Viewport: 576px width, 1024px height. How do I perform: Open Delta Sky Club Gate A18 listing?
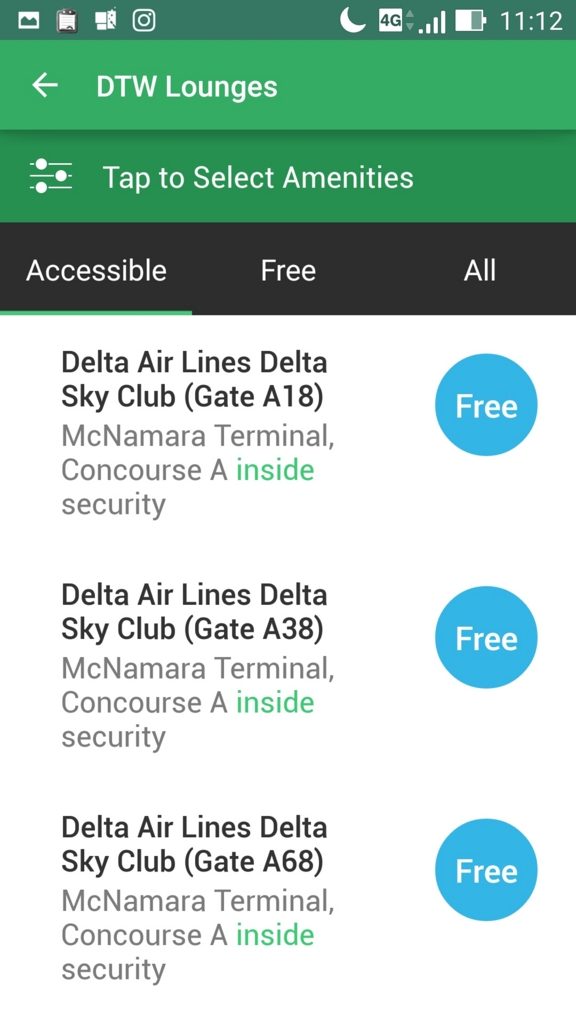click(x=288, y=433)
